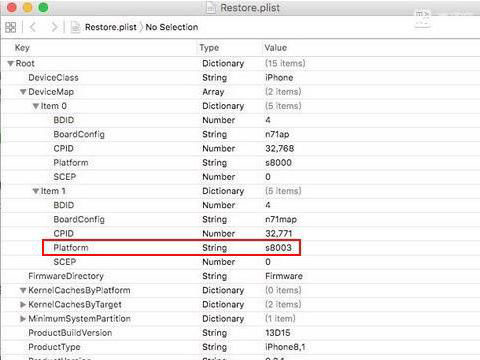This screenshot has height=360, width=480.
Task: Click the document icon in the title bar
Action: (x=211, y=7)
